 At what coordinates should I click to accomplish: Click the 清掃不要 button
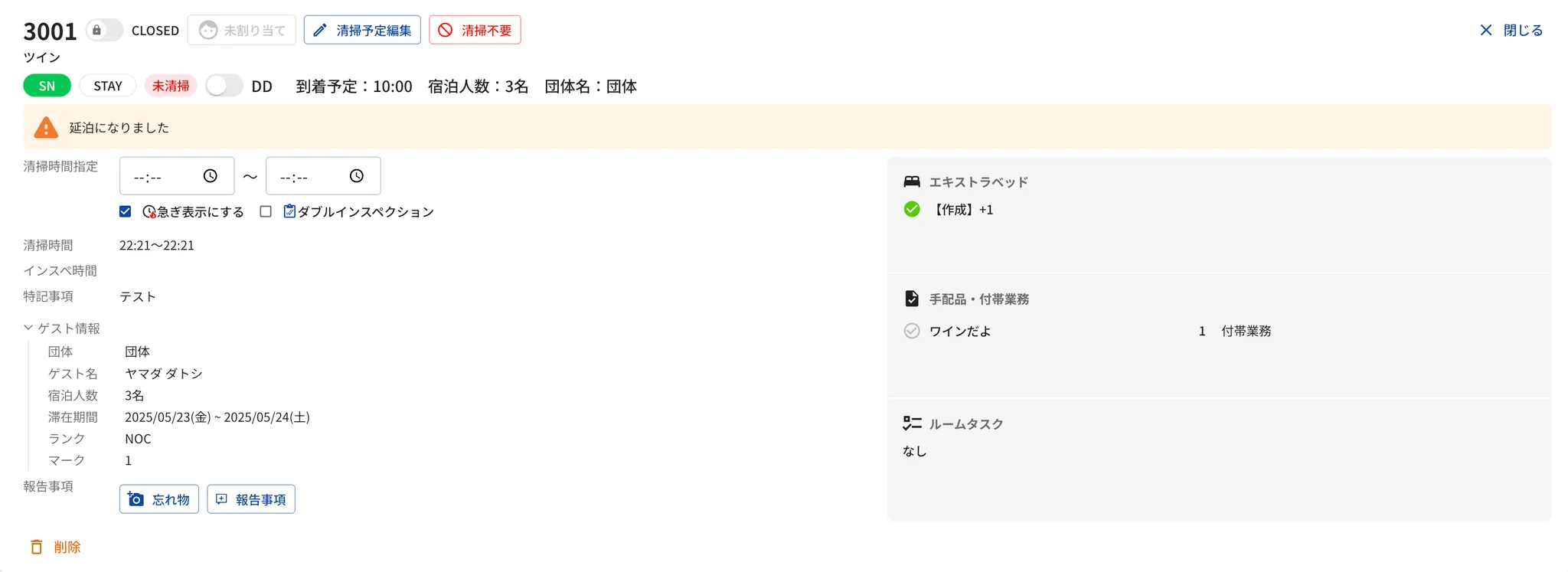tap(475, 31)
